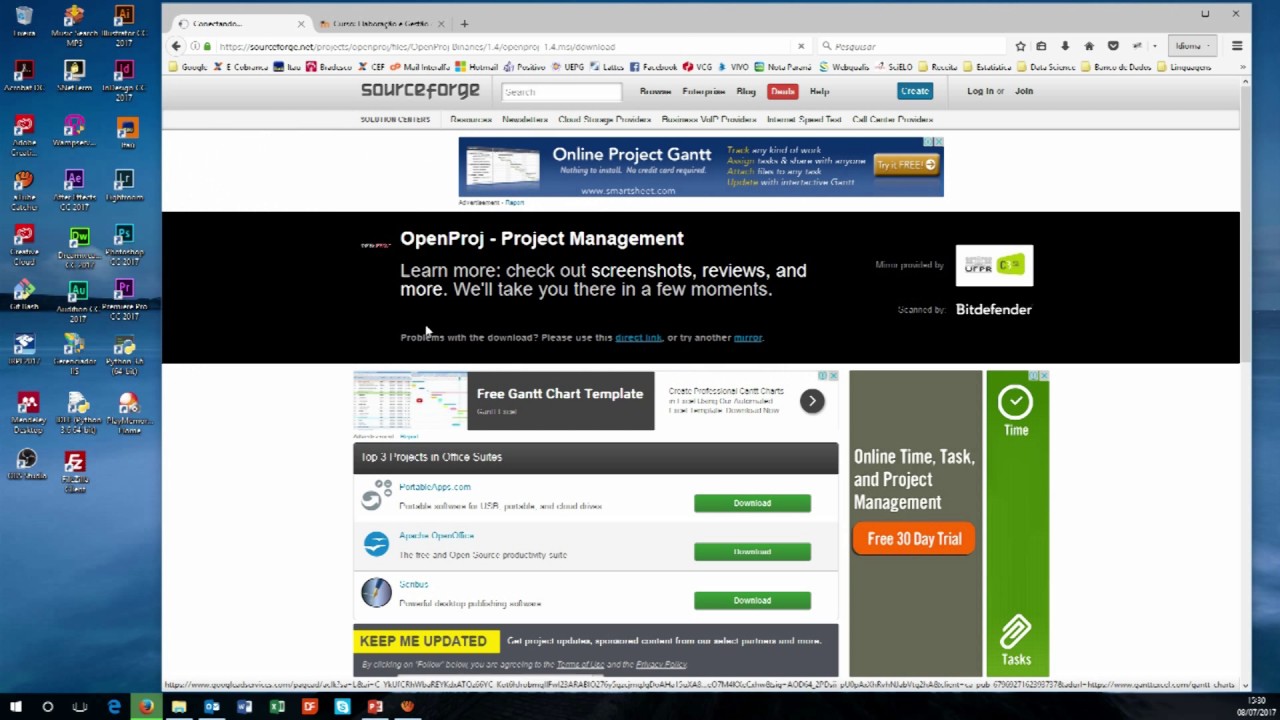Download Apache OpenOffice with its green button
This screenshot has width=1280, height=720.
(x=752, y=551)
